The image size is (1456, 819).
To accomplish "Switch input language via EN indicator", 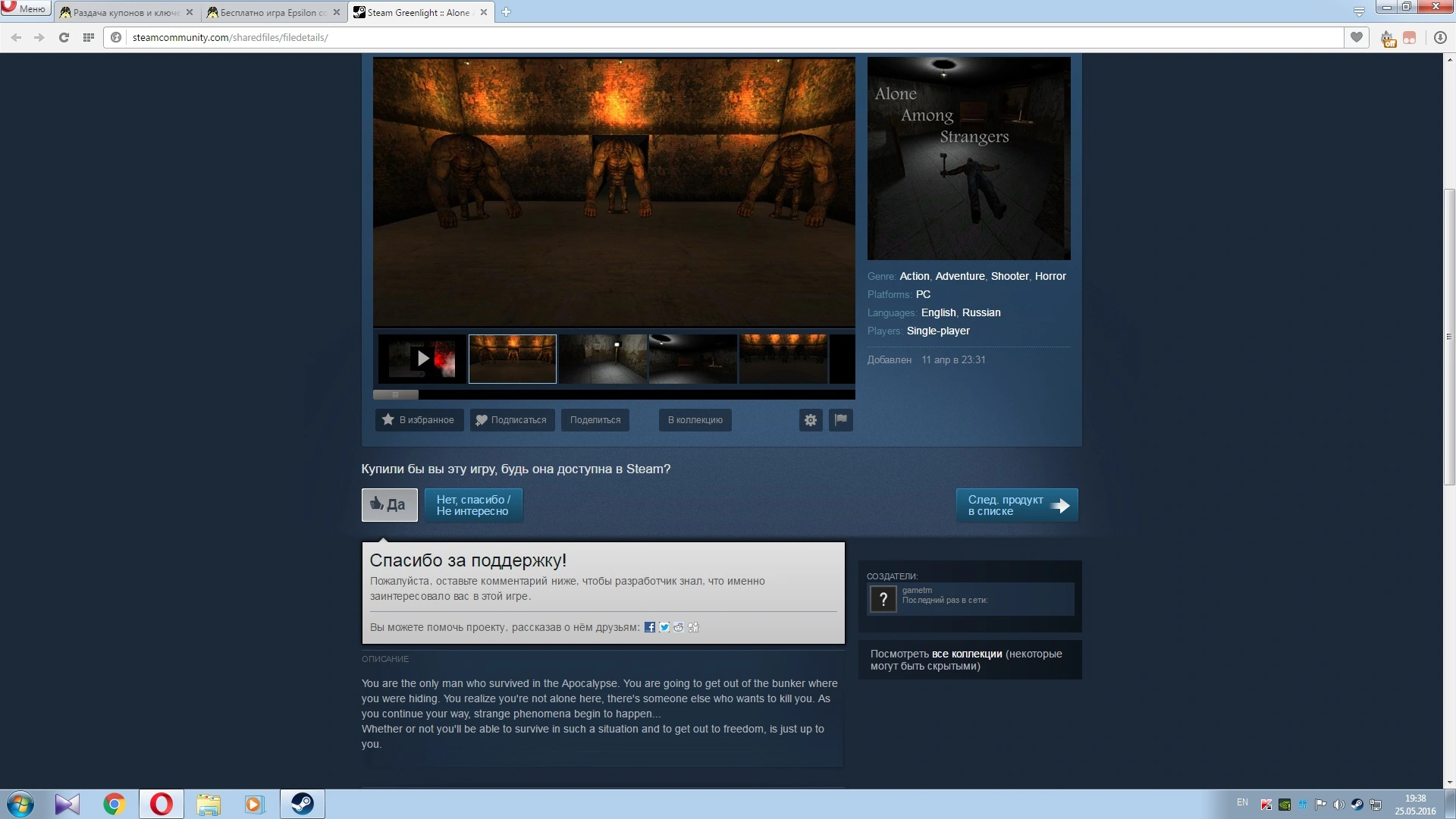I will (x=1242, y=802).
